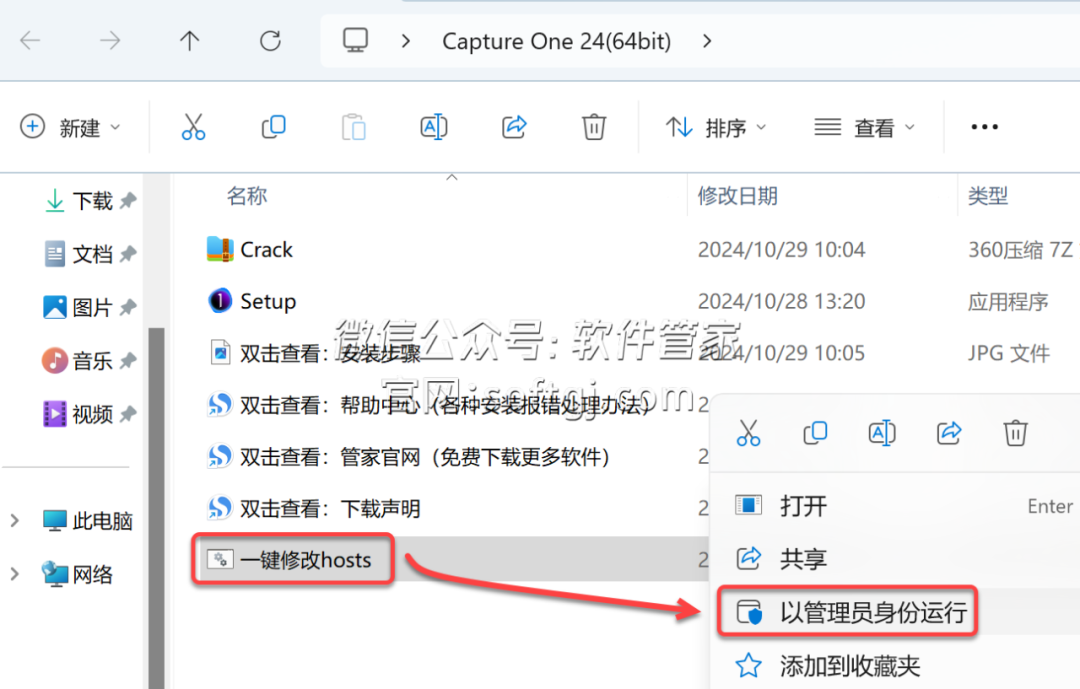Image resolution: width=1080 pixels, height=689 pixels.
Task: Open the 新建 (New) dropdown
Action: [70, 127]
